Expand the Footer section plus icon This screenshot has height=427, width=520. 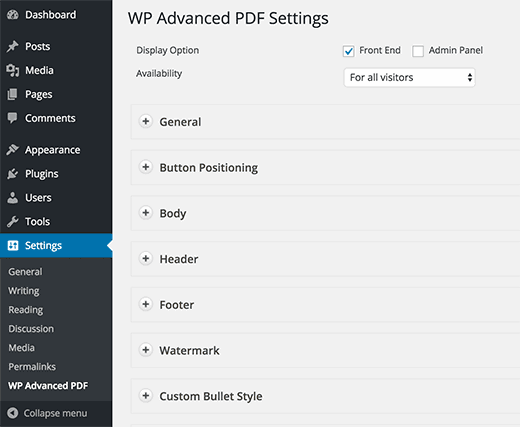coord(146,304)
